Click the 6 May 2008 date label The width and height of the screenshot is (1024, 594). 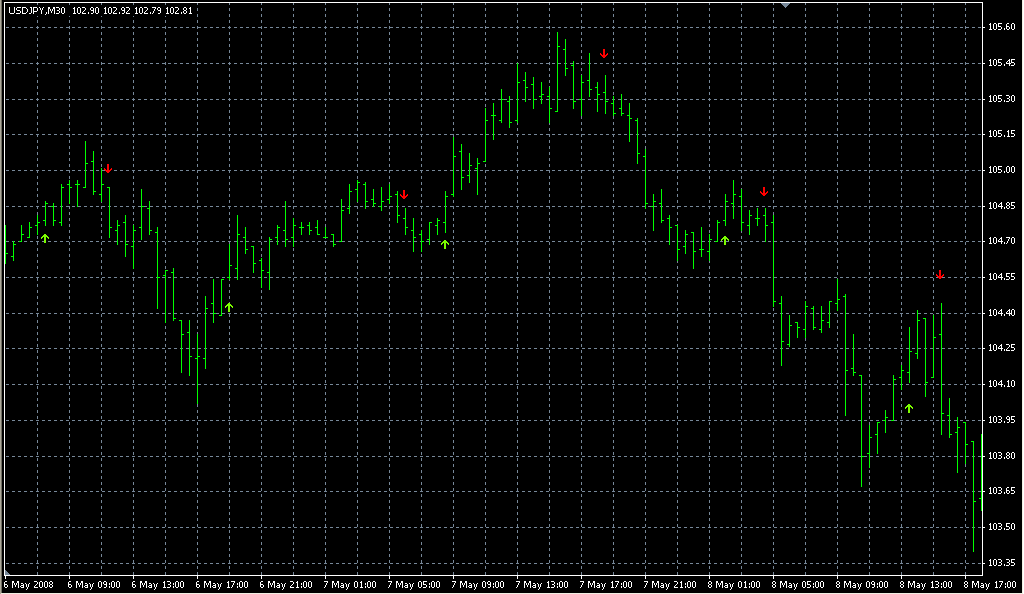pos(28,584)
